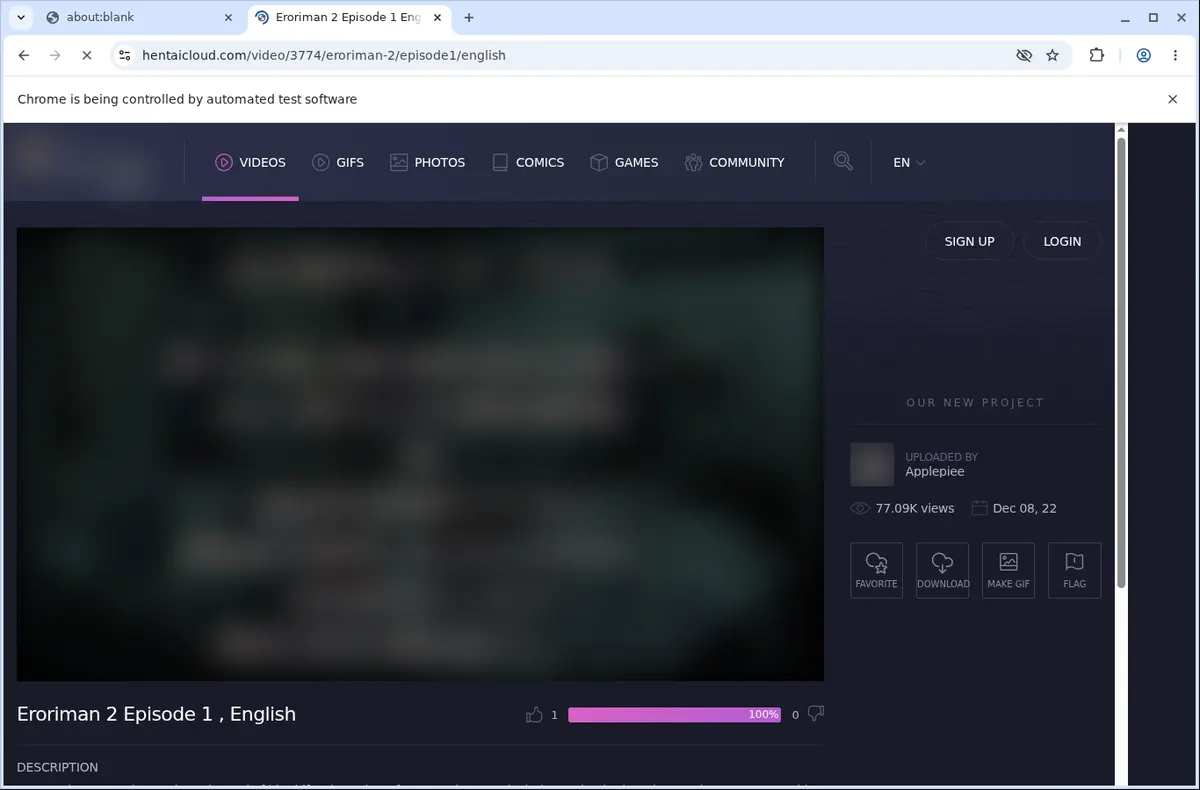The image size is (1200, 790).
Task: Click the 'Dec 08, 22' date
Action: pyautogui.click(x=1025, y=508)
